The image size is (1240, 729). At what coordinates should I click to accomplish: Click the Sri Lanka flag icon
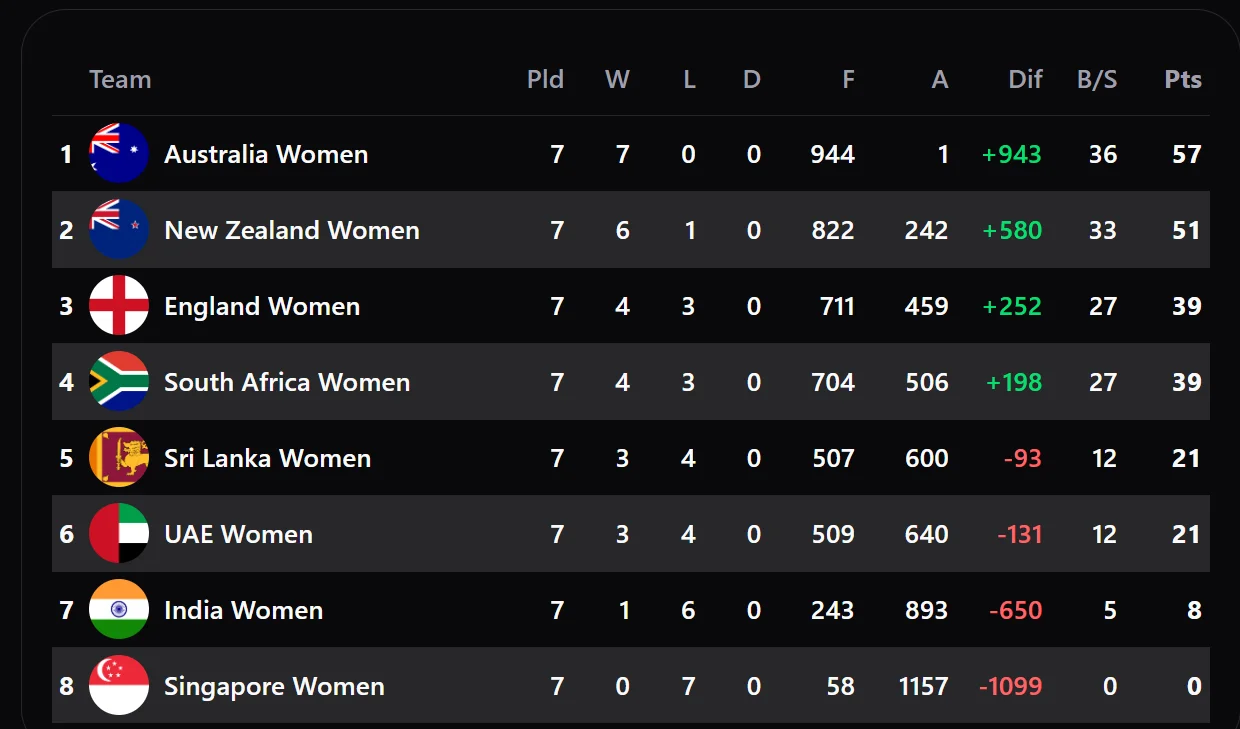(x=119, y=458)
